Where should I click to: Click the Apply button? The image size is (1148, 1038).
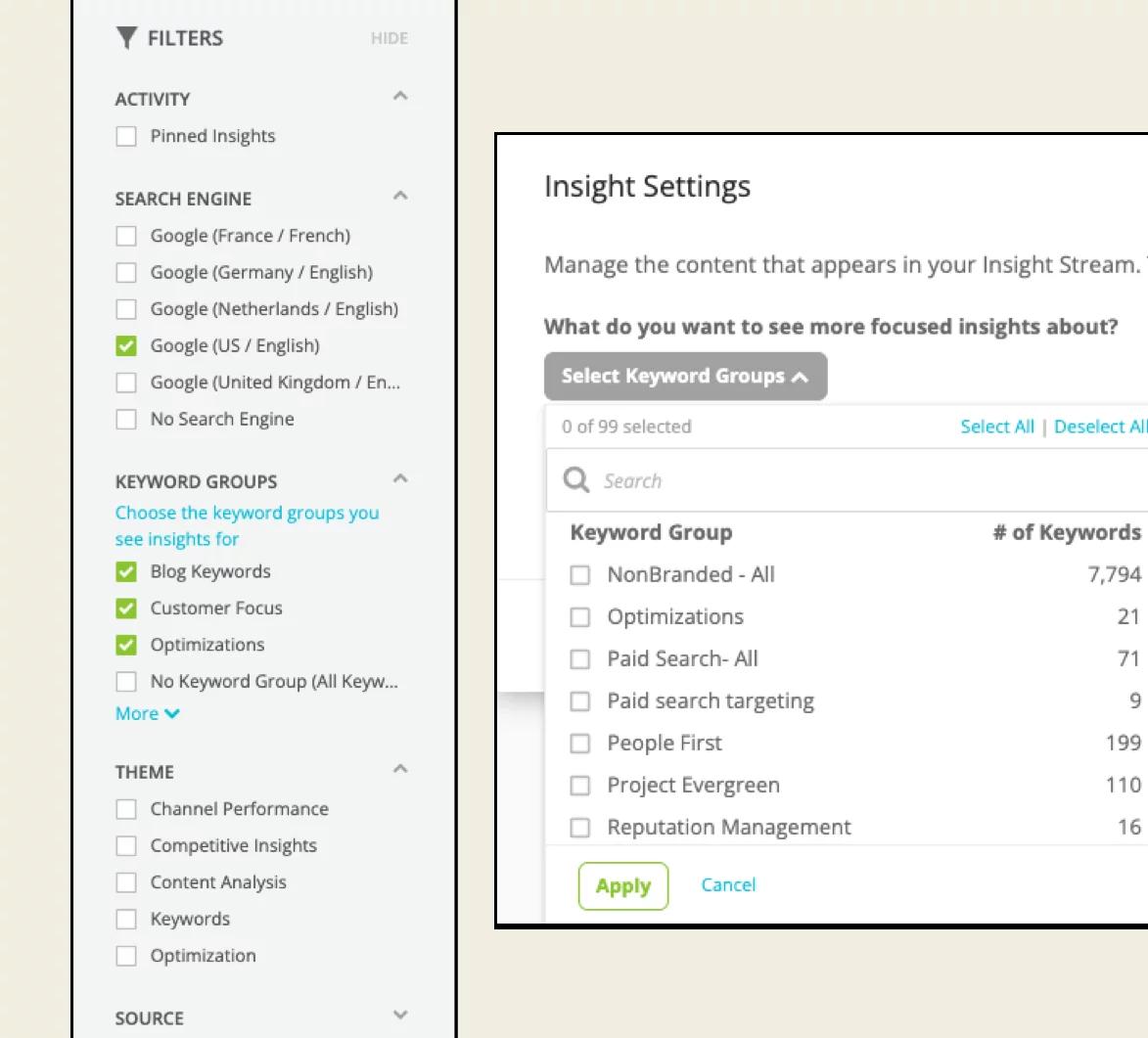623,885
